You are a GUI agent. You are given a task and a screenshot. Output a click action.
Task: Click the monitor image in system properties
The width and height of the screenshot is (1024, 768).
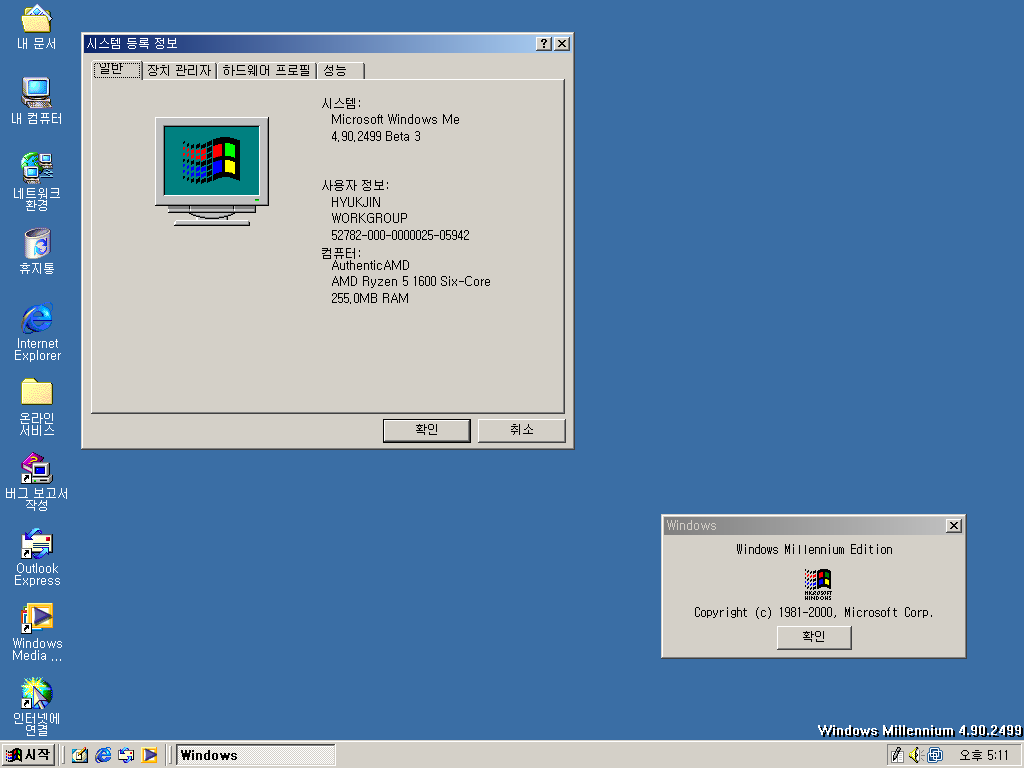[212, 172]
